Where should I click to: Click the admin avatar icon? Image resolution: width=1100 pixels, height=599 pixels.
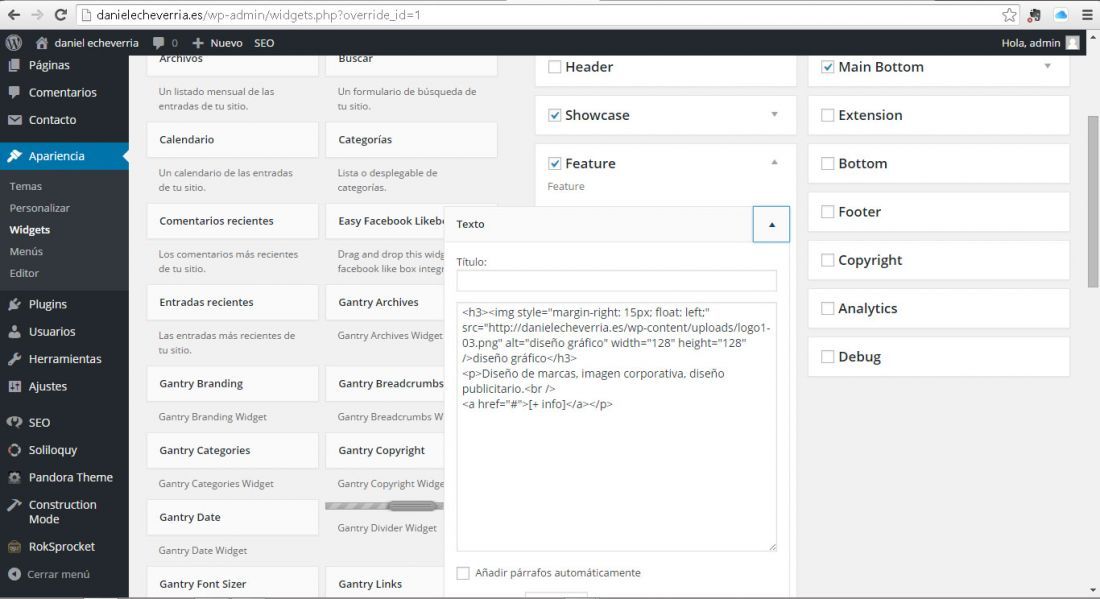click(1073, 43)
